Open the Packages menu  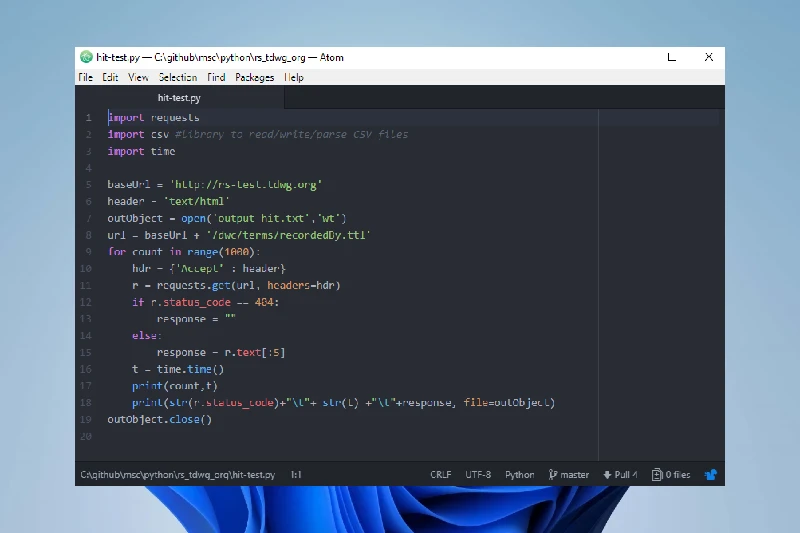click(x=254, y=77)
